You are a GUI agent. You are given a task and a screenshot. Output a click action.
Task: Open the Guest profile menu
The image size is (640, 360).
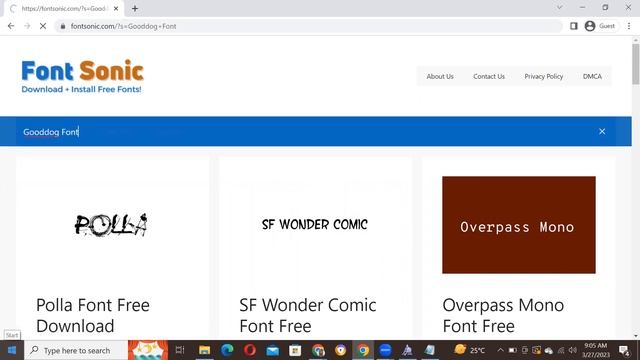(600, 26)
